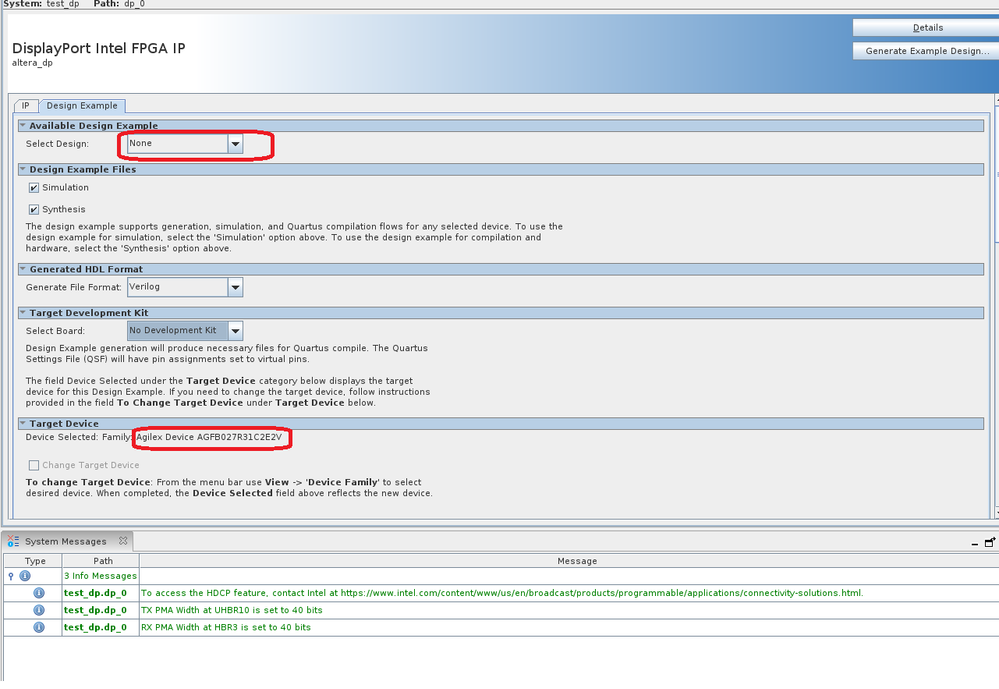Click the Path column header
The width and height of the screenshot is (999, 689).
101,561
